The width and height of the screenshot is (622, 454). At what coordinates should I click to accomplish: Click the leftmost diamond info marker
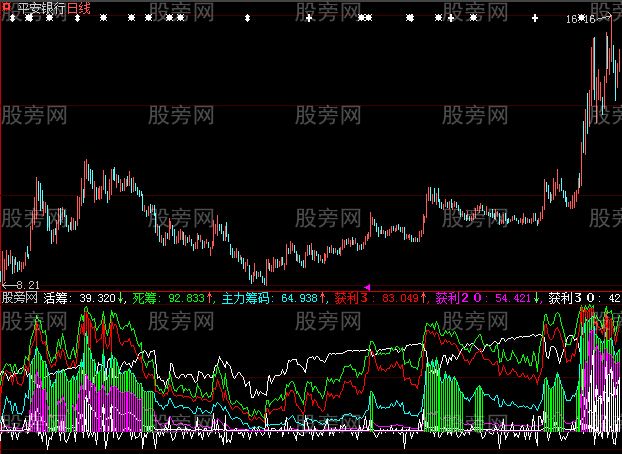(x=12, y=18)
